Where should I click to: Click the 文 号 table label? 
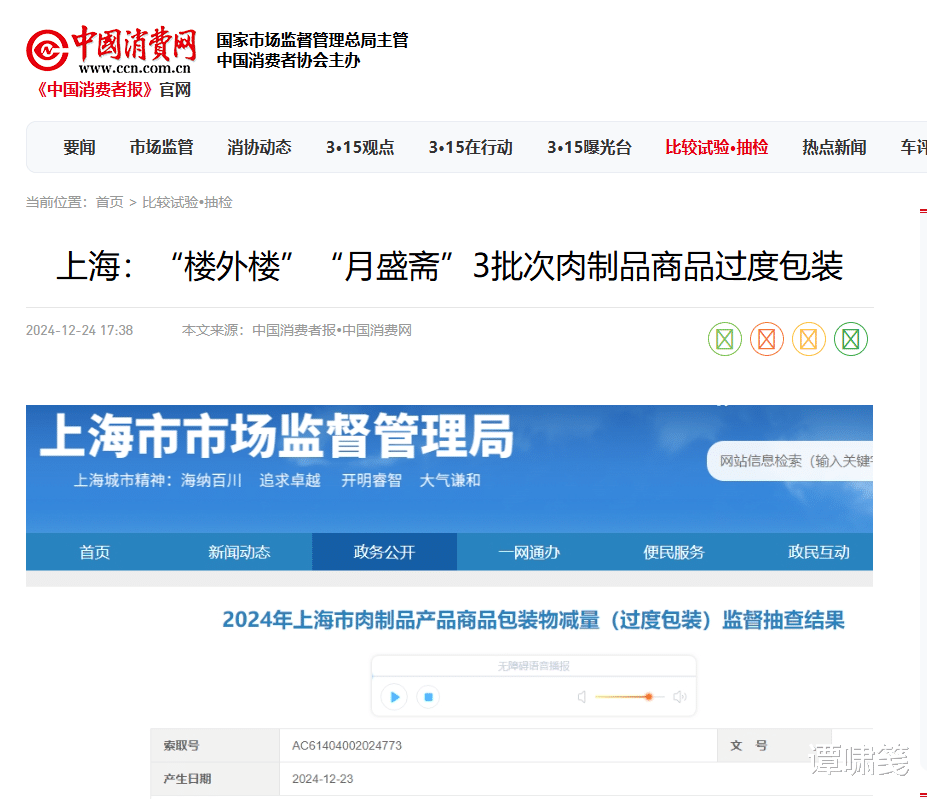pyautogui.click(x=748, y=745)
